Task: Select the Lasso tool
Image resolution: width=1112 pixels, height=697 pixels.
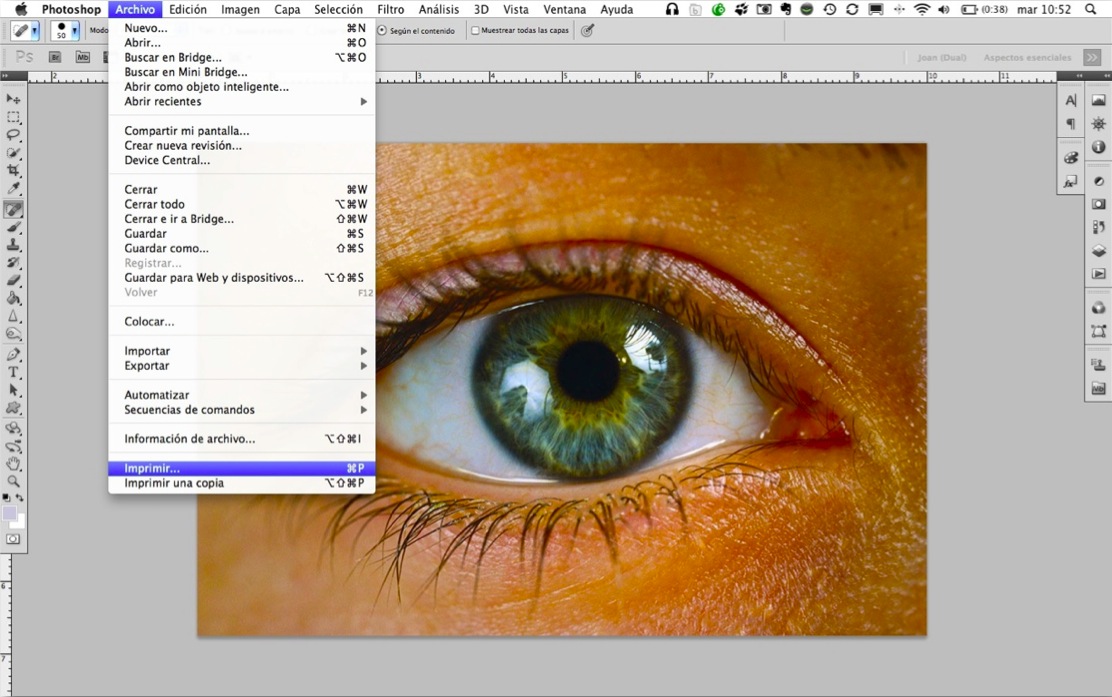Action: [13, 135]
